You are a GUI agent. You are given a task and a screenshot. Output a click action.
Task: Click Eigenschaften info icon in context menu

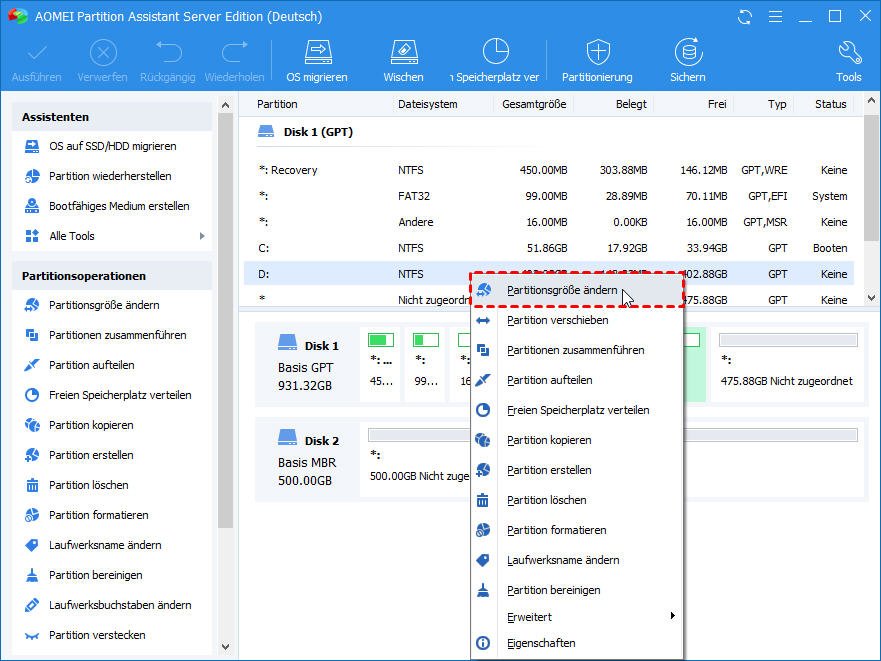tap(483, 643)
